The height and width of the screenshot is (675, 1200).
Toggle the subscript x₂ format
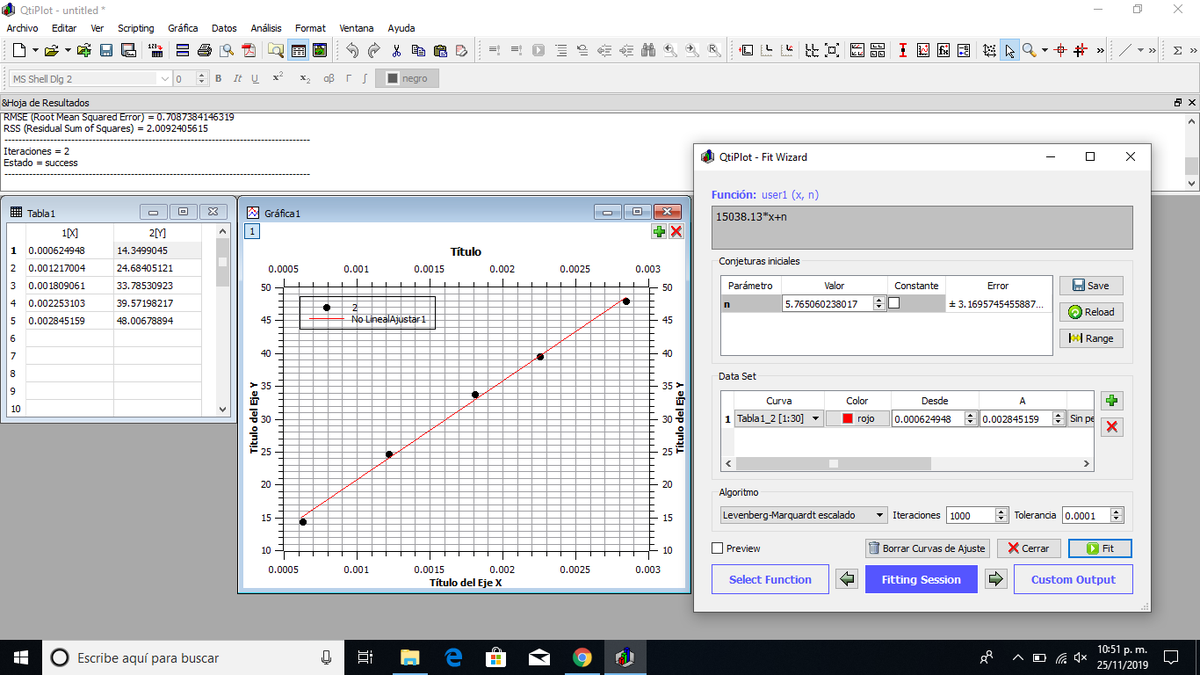coord(305,78)
